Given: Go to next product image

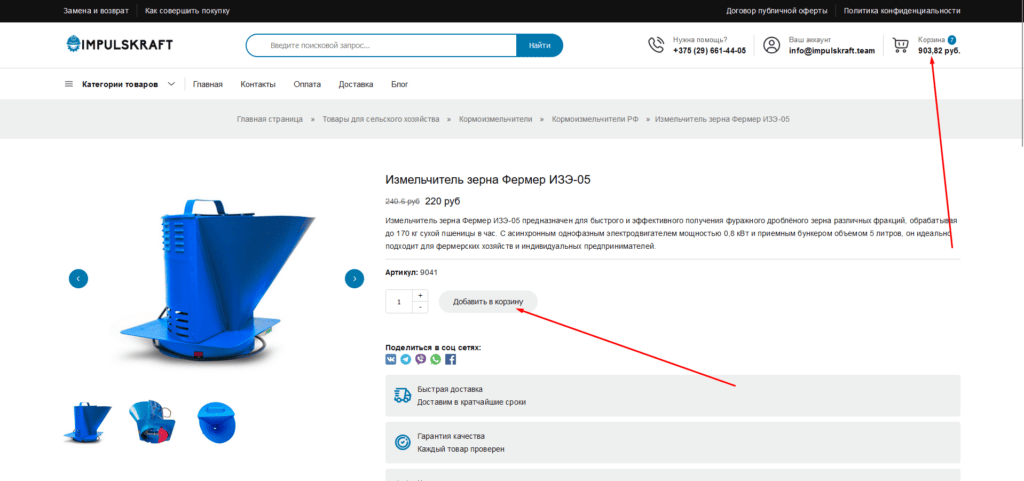Looking at the screenshot, I should click(355, 279).
